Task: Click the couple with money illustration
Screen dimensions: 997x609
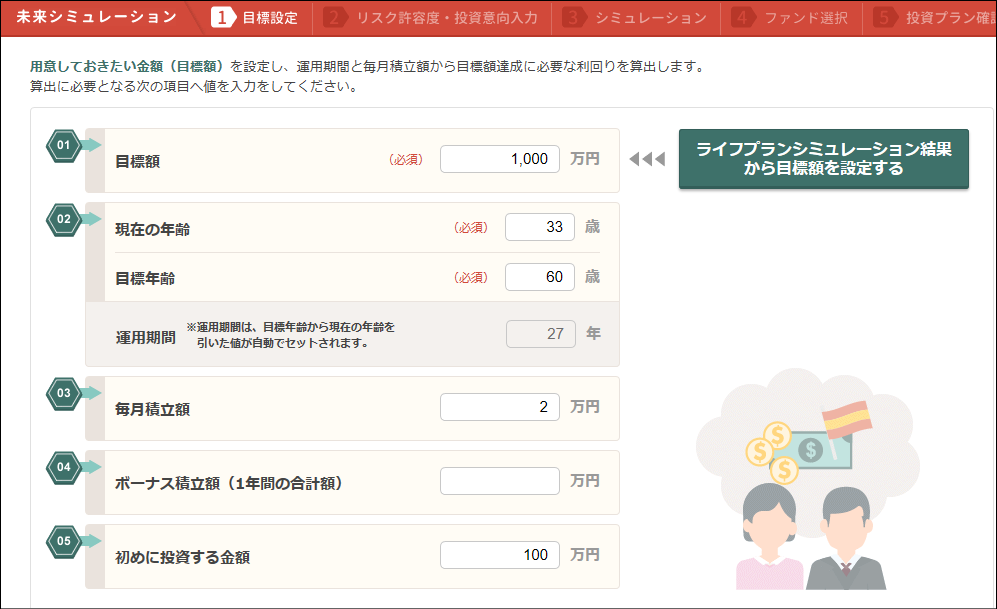Action: pos(808,479)
